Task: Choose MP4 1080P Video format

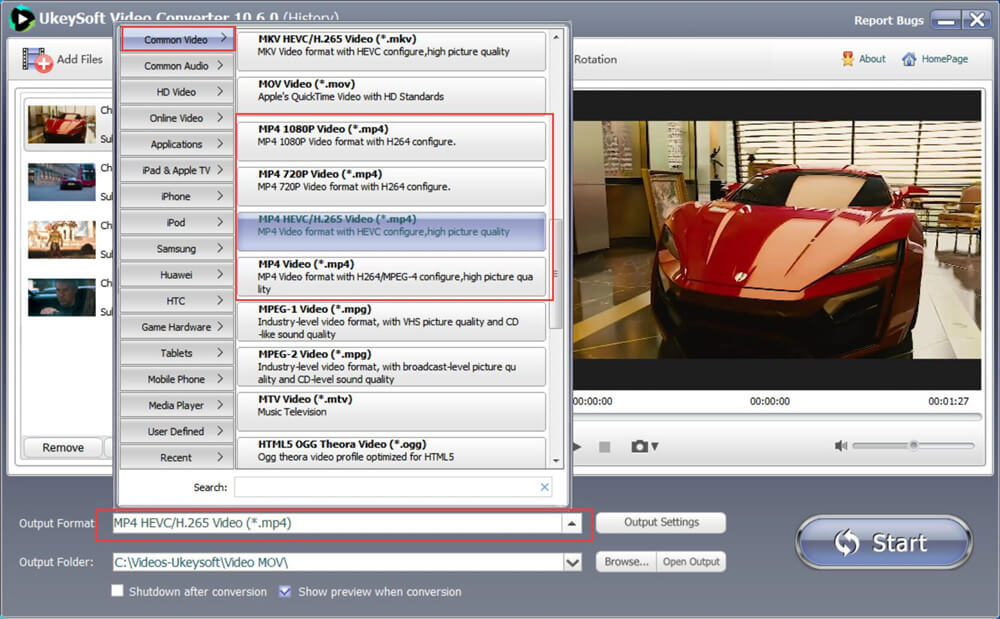Action: (392, 141)
